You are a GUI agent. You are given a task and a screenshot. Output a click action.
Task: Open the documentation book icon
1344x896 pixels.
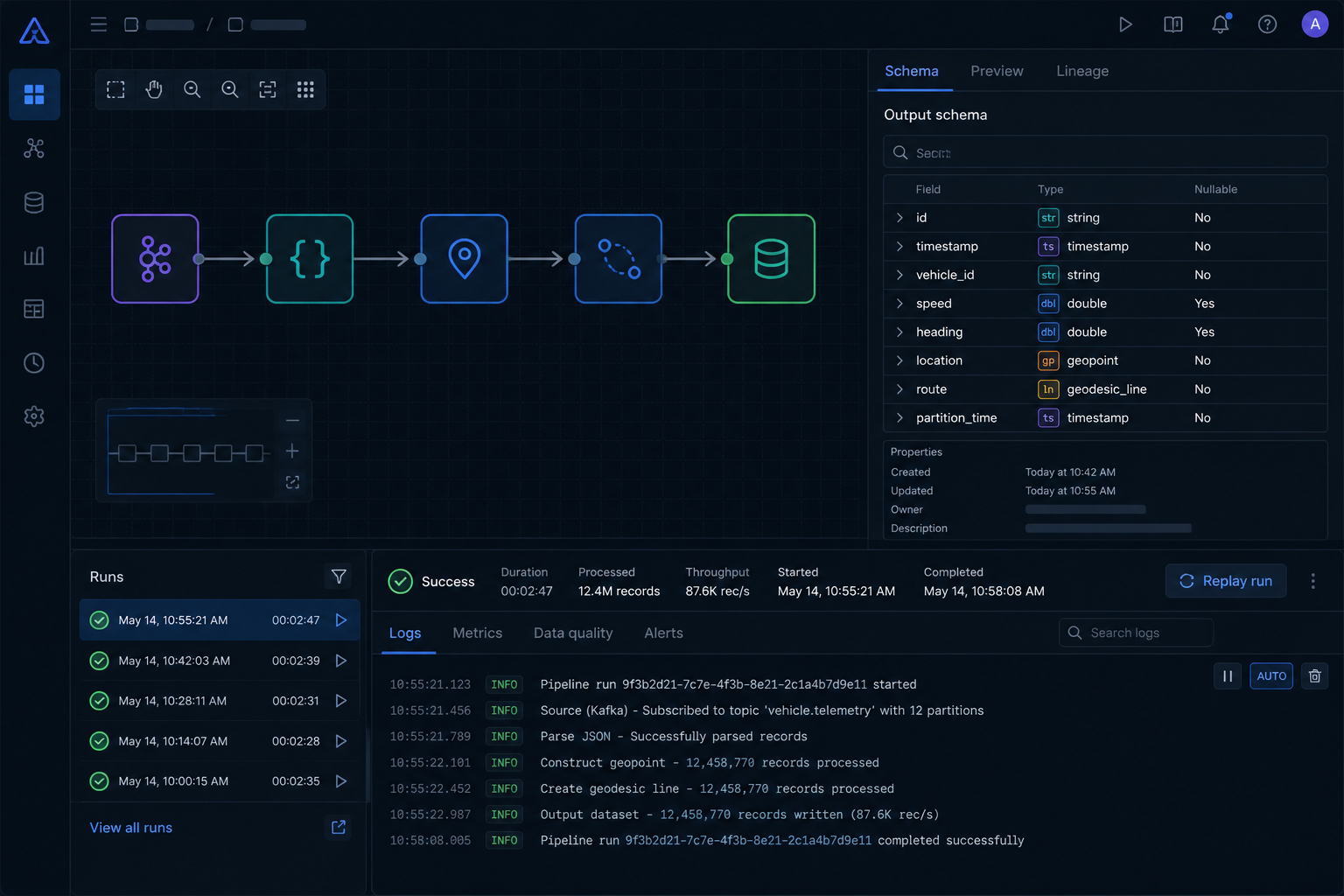1173,24
